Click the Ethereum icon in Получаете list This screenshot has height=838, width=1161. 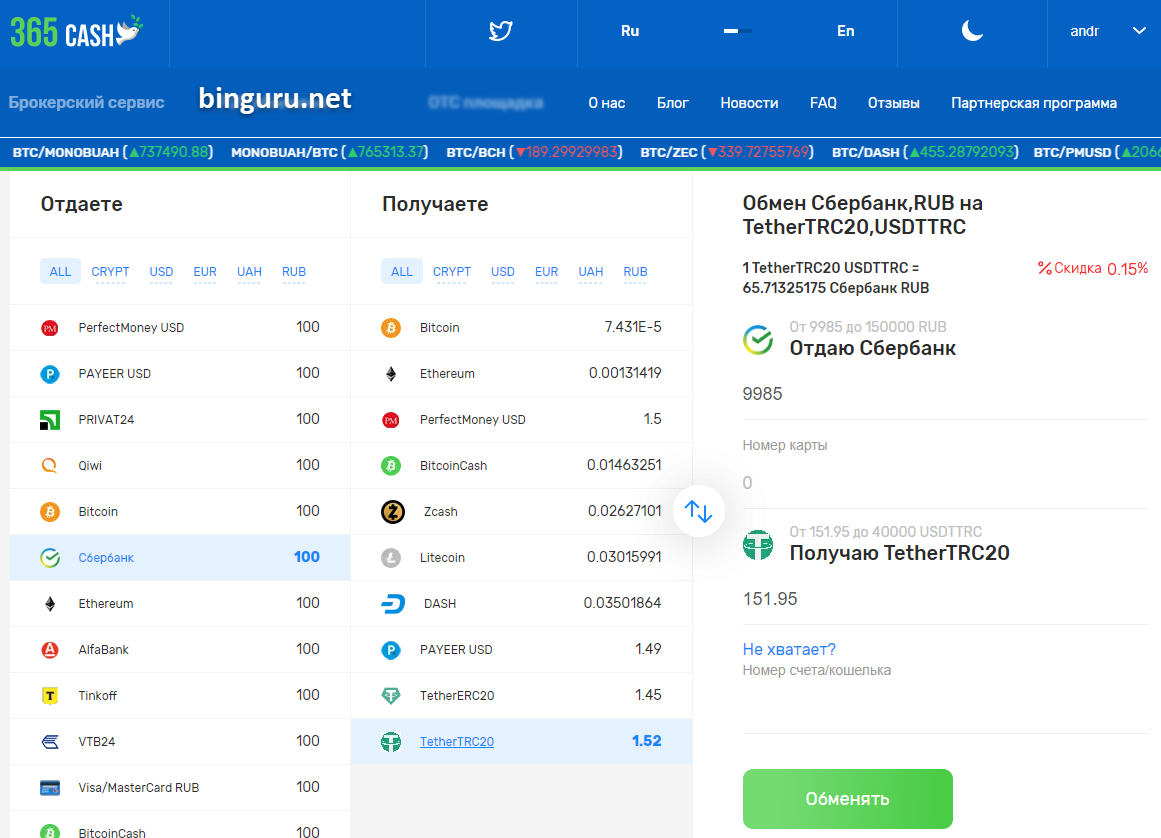tap(391, 374)
